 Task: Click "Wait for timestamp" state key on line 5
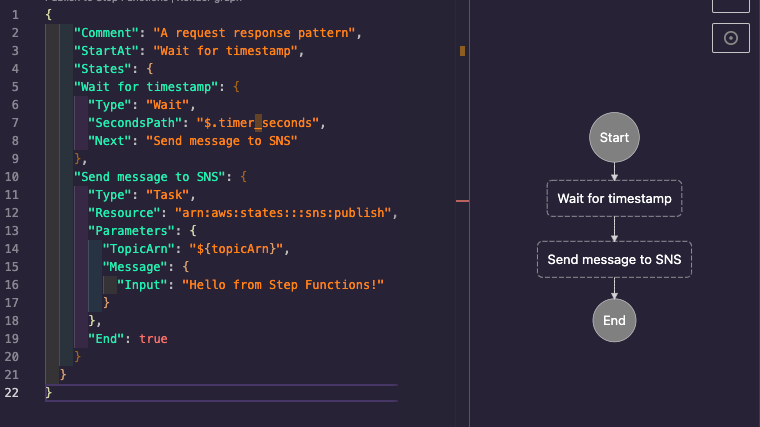coord(146,87)
